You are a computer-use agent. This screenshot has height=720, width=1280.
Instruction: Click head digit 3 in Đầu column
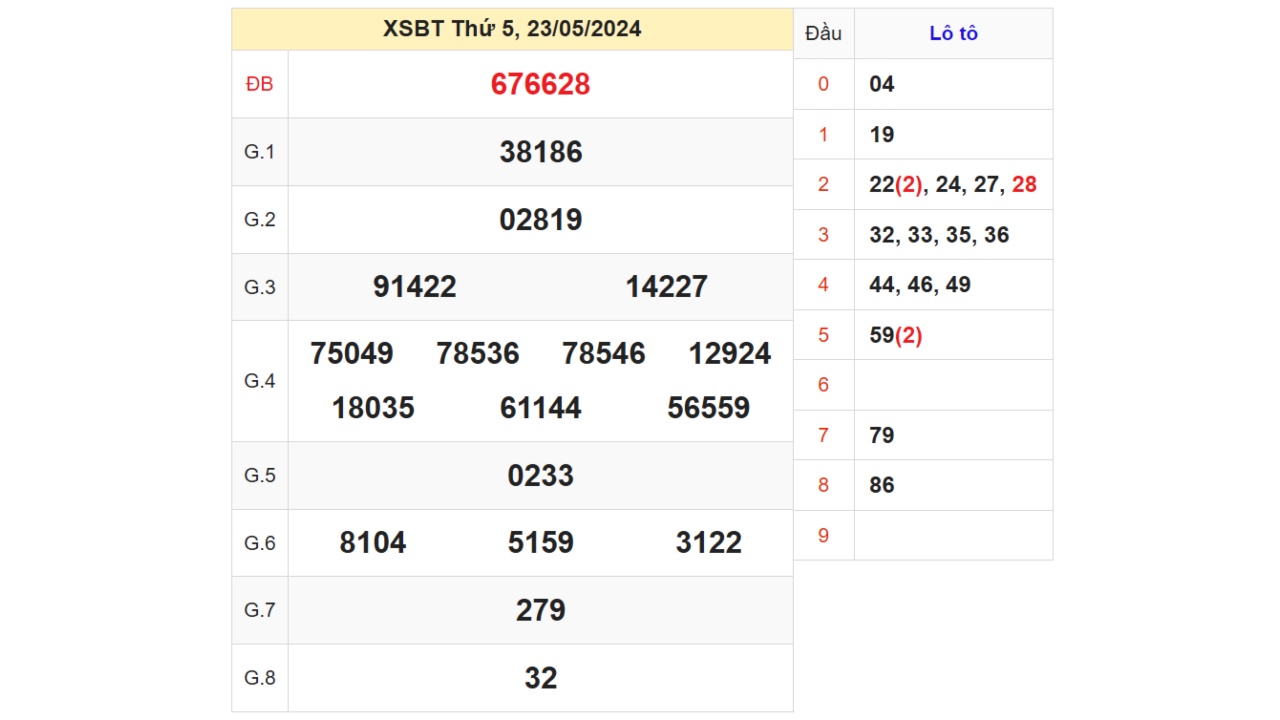pyautogui.click(x=823, y=235)
